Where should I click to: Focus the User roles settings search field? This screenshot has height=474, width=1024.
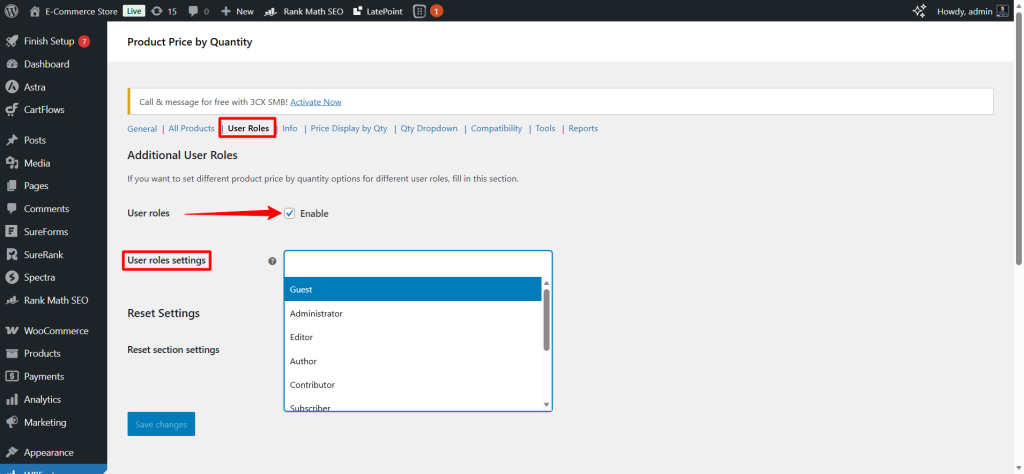pyautogui.click(x=417, y=262)
